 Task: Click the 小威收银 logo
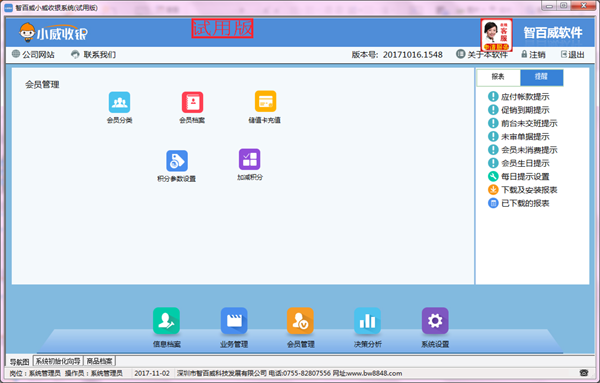tap(54, 33)
